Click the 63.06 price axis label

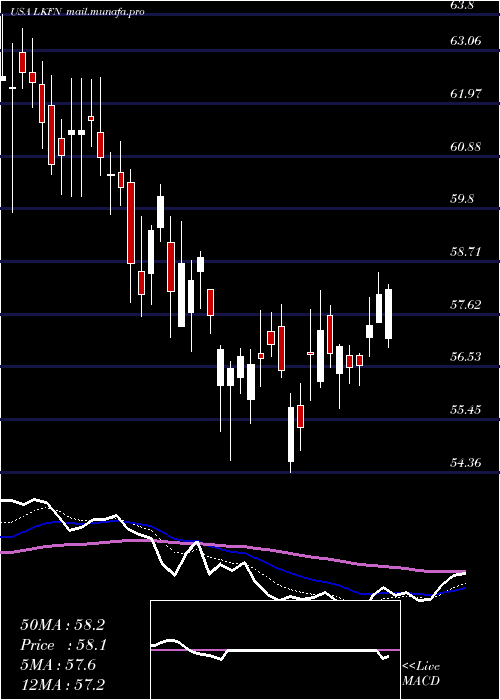(x=467, y=41)
